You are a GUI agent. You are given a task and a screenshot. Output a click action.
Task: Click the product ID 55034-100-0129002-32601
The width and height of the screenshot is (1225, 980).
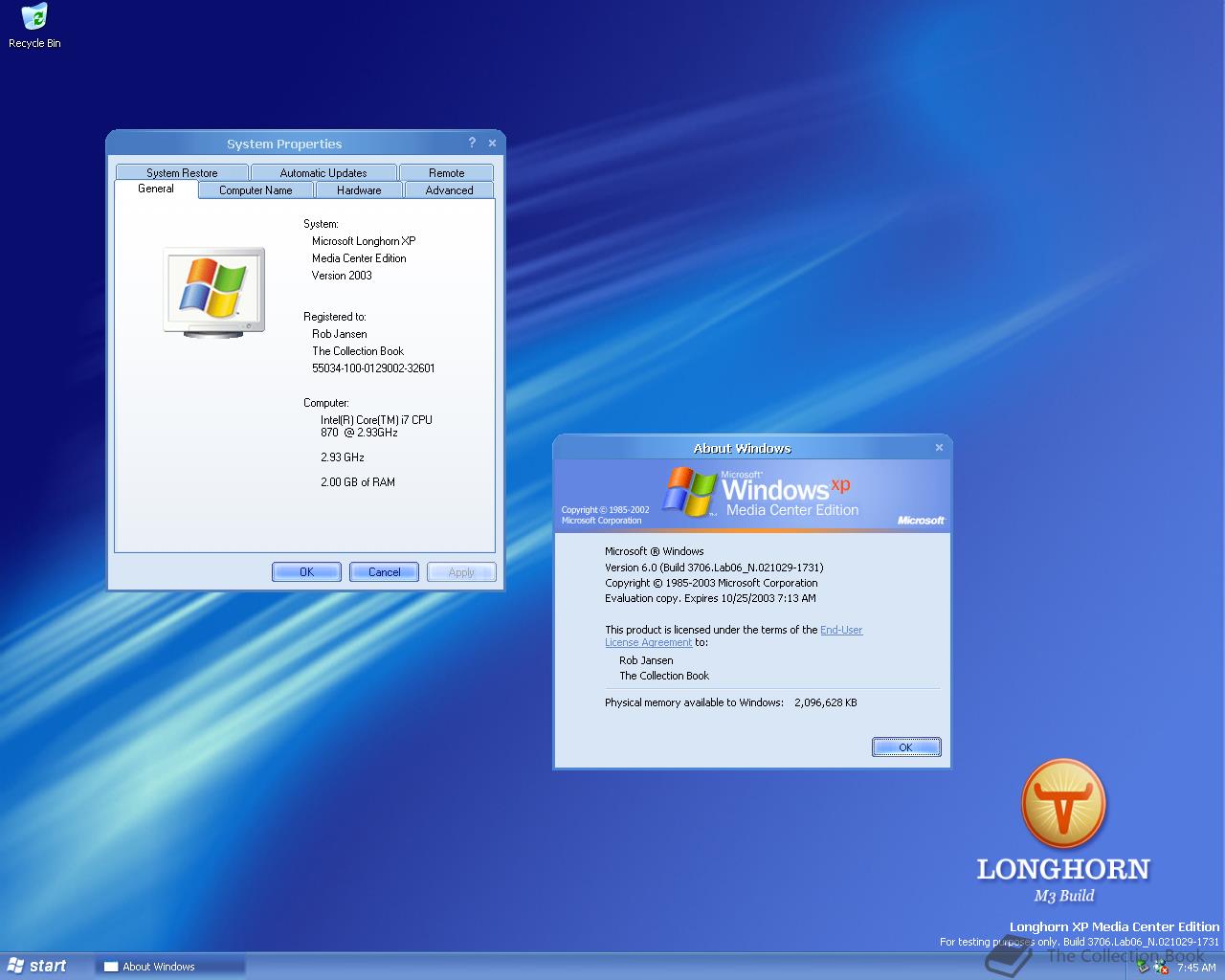point(373,368)
